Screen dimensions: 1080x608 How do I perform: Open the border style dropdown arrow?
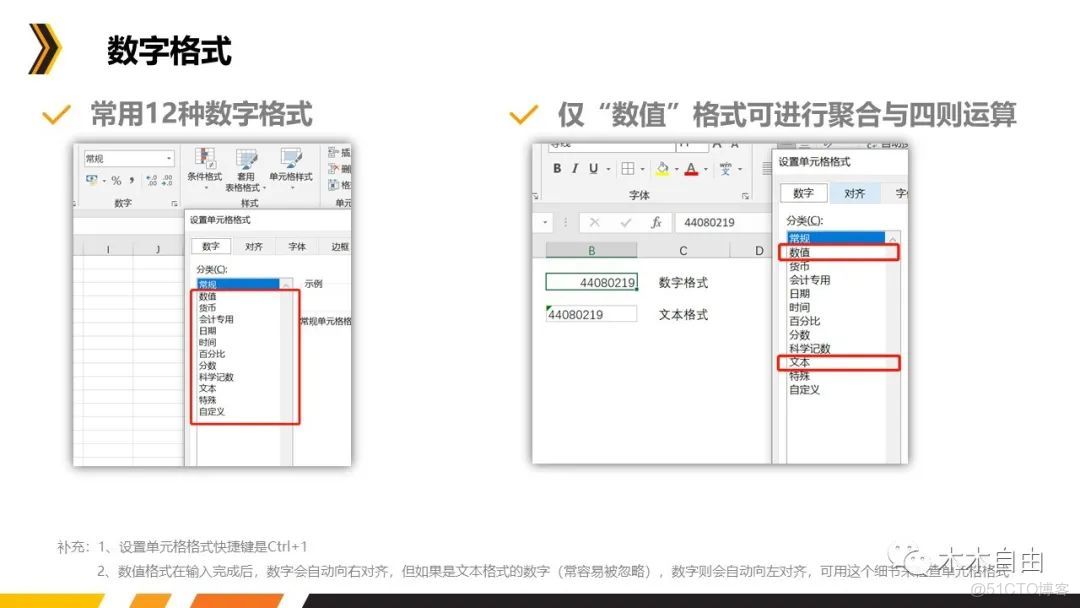click(643, 168)
